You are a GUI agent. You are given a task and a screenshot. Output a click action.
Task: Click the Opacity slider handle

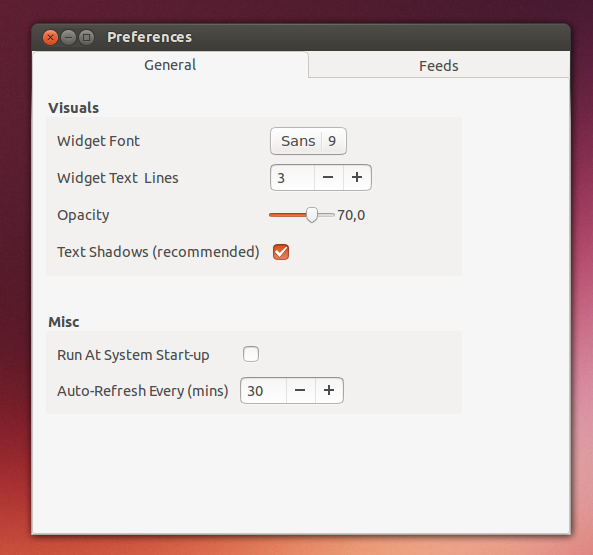click(x=312, y=215)
